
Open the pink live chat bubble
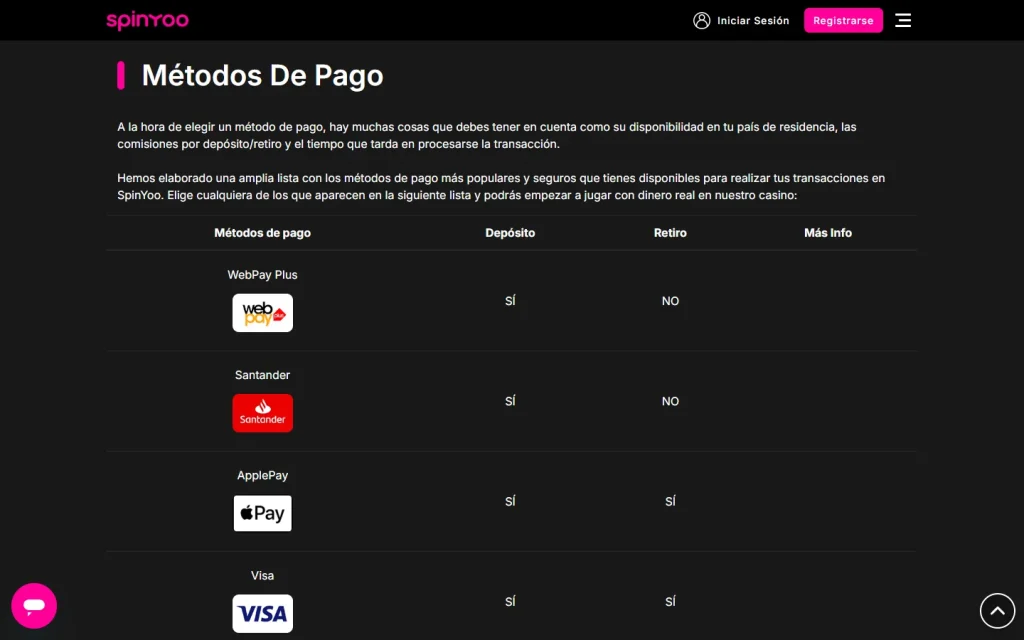click(x=34, y=605)
